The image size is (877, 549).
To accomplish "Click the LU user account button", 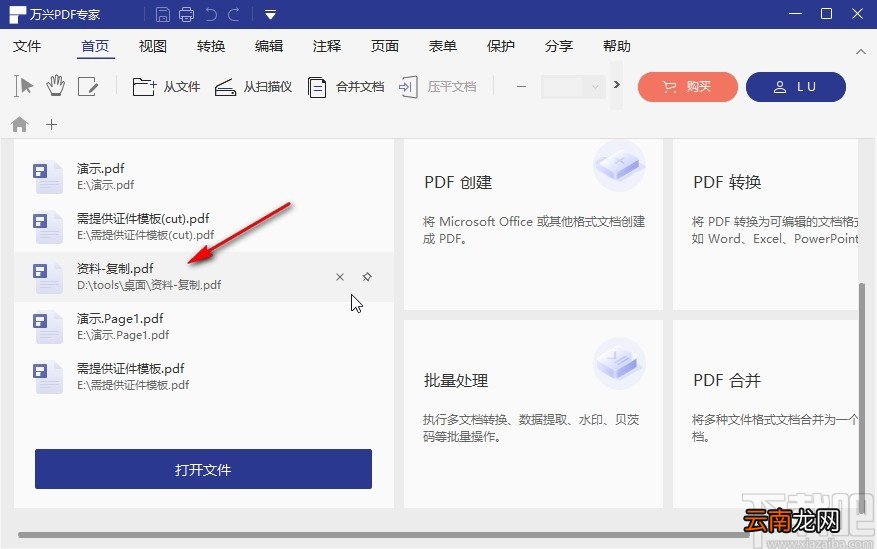I will click(795, 87).
